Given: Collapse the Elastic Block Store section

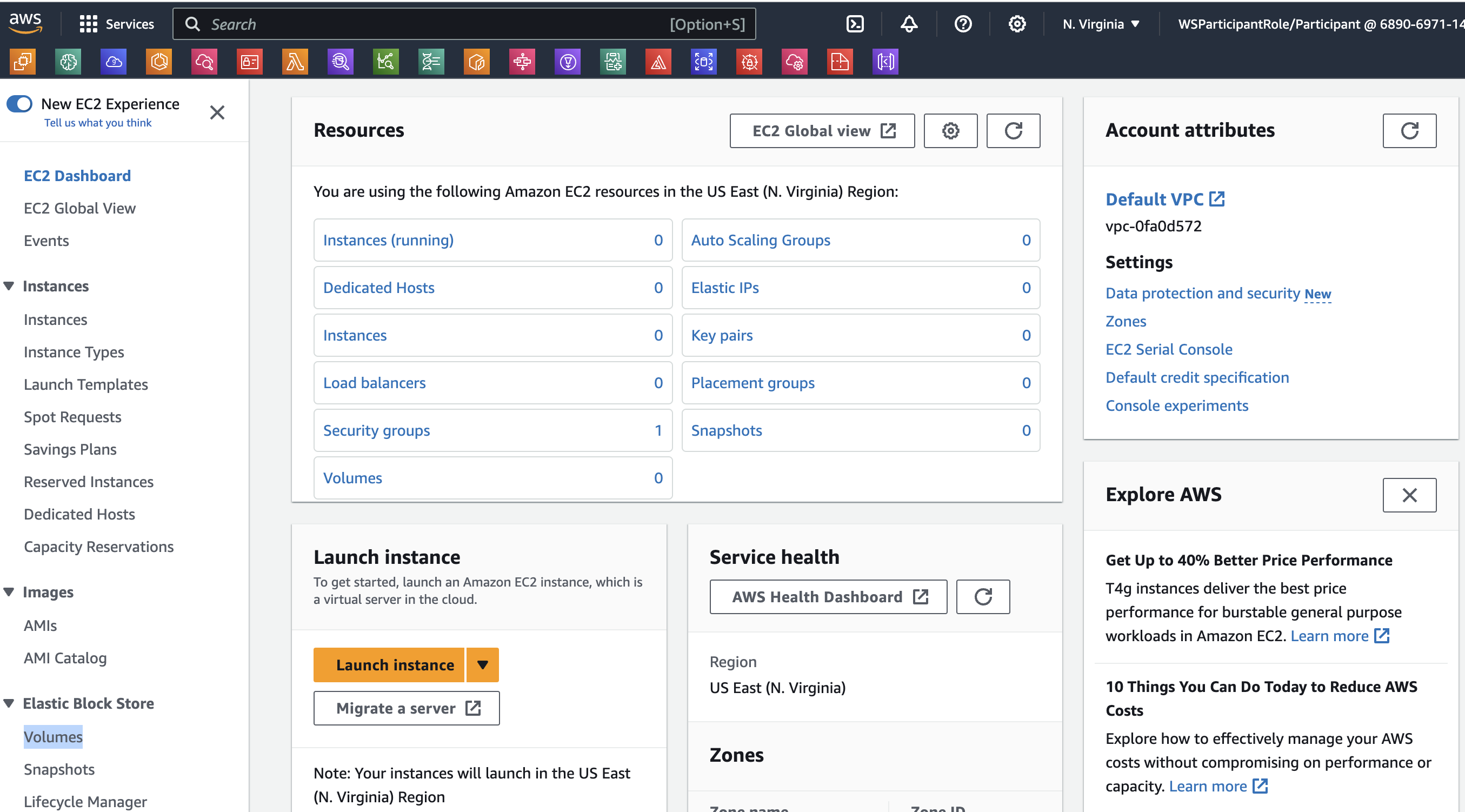Looking at the screenshot, I should point(9,703).
